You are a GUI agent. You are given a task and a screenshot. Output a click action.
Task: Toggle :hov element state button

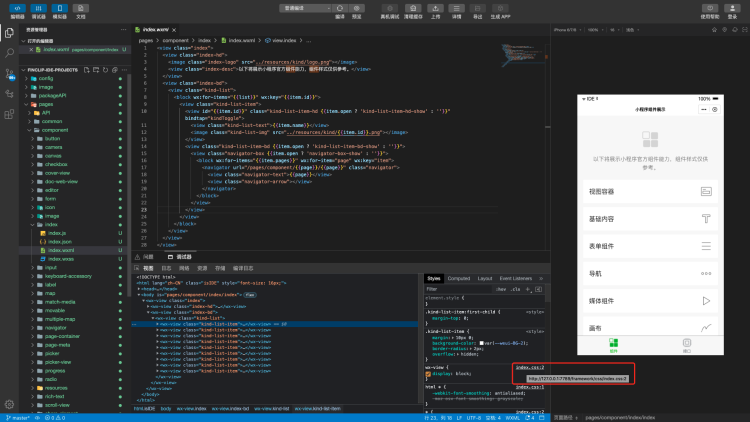(501, 289)
